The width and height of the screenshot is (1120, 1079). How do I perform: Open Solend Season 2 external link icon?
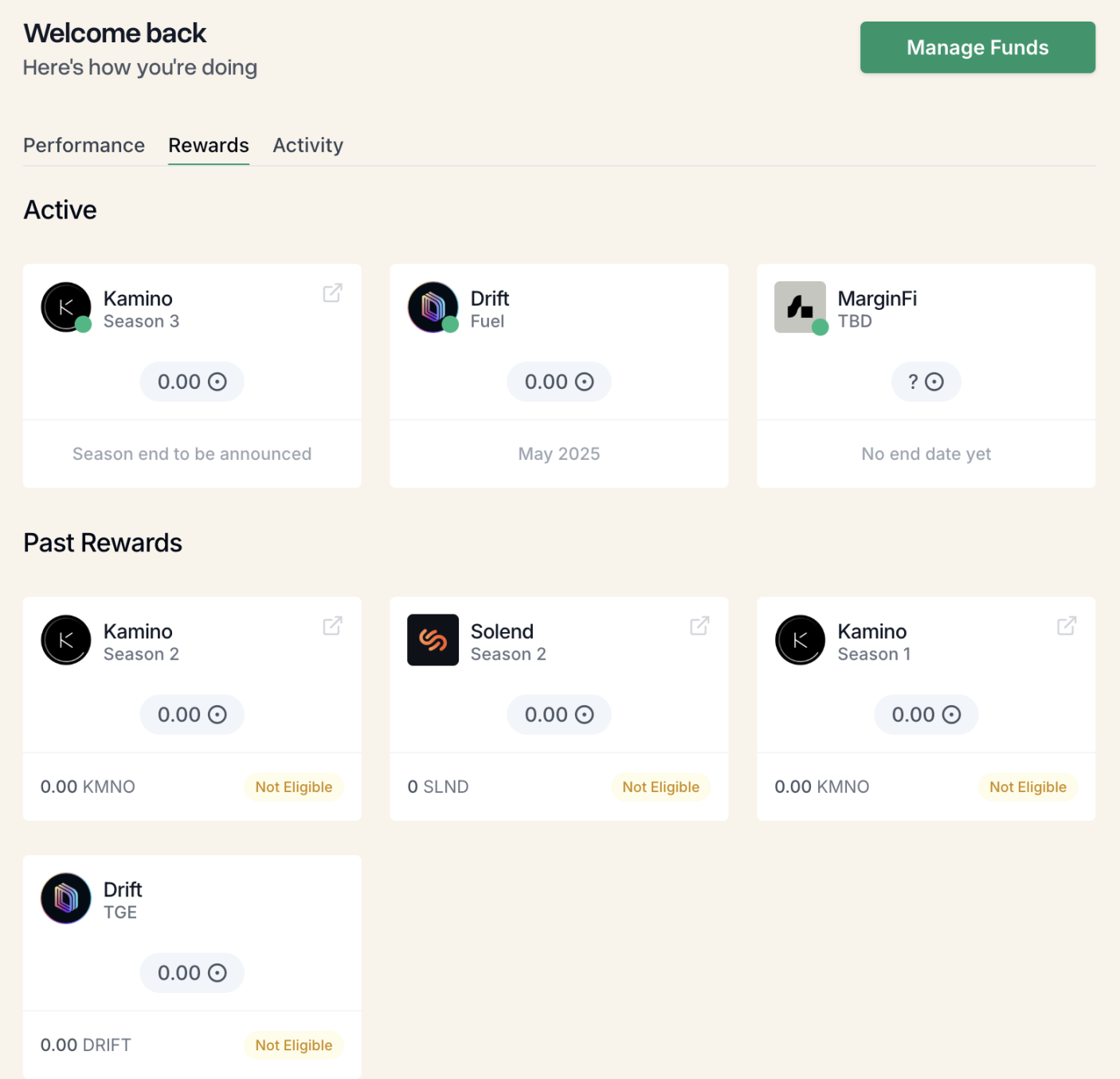699,626
